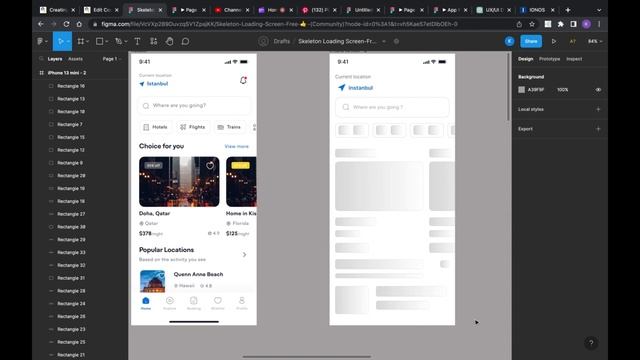Image resolution: width=640 pixels, height=360 pixels.
Task: Select the Rectangle 33 layer
Action: [71, 252]
